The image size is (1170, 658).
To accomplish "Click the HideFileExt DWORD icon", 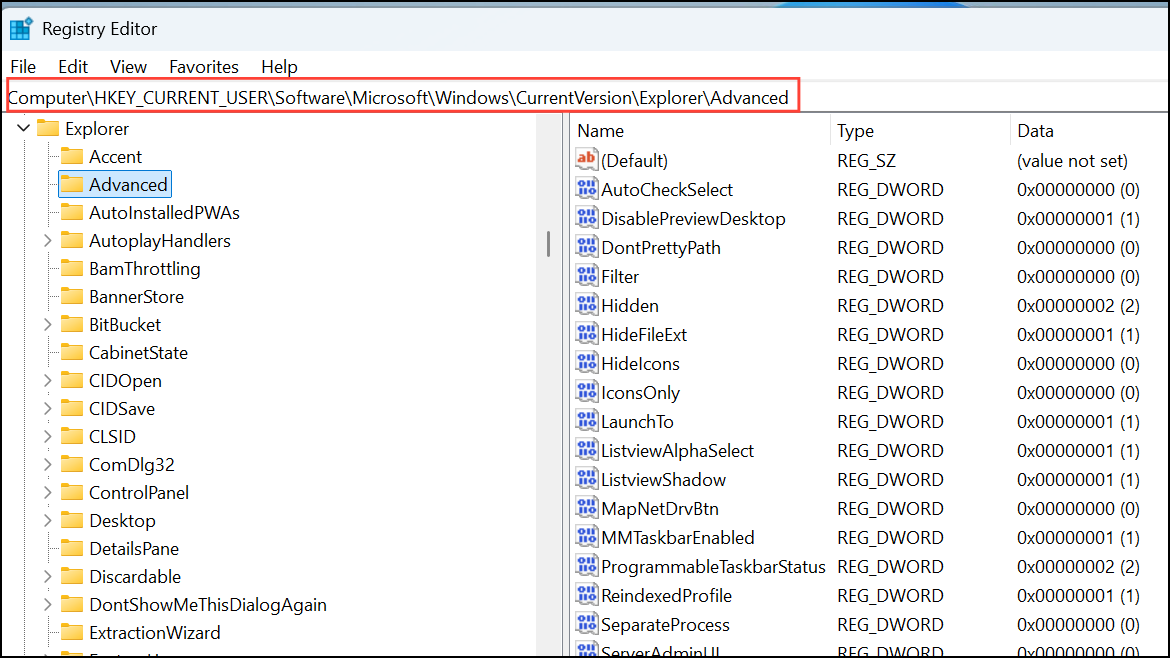I will pos(586,334).
